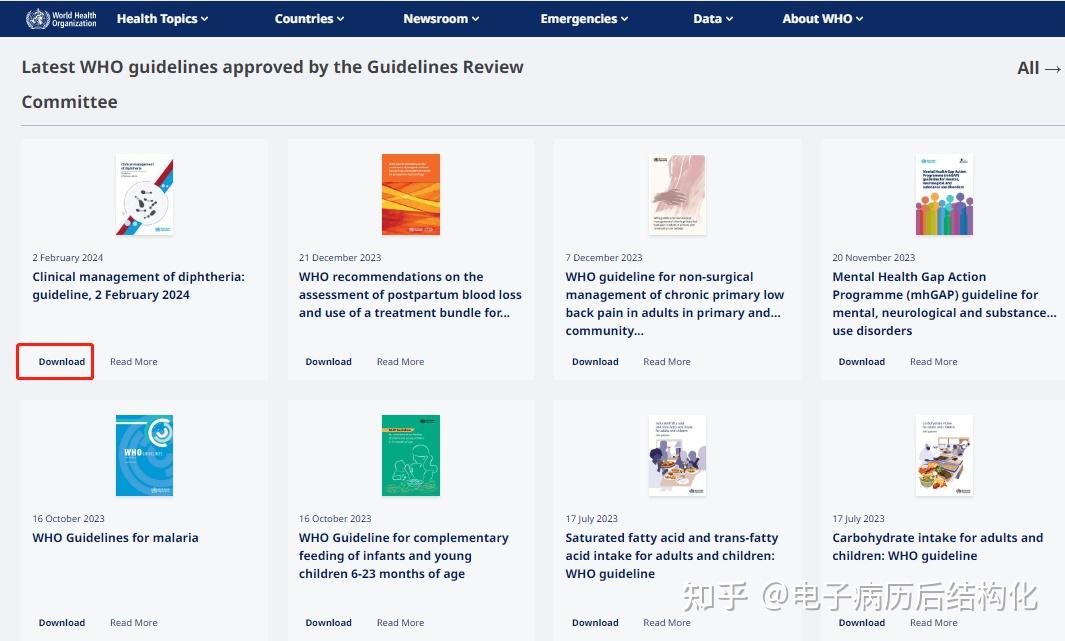Open title 'WHO recommendations on the assessment of postpartum blood loss'

(410, 295)
